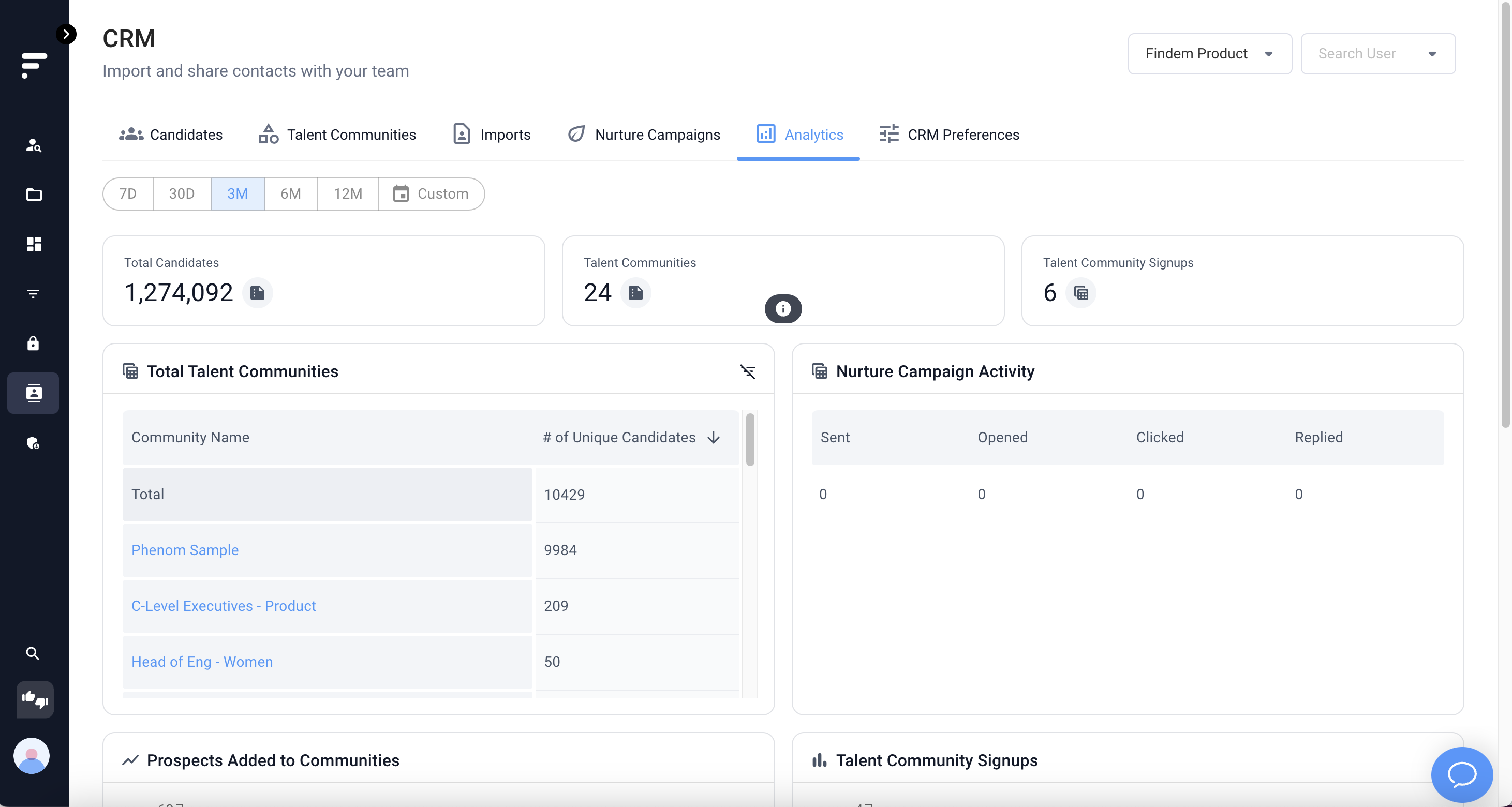Select the 3M time range
Image resolution: width=1512 pixels, height=807 pixels.
click(238, 193)
